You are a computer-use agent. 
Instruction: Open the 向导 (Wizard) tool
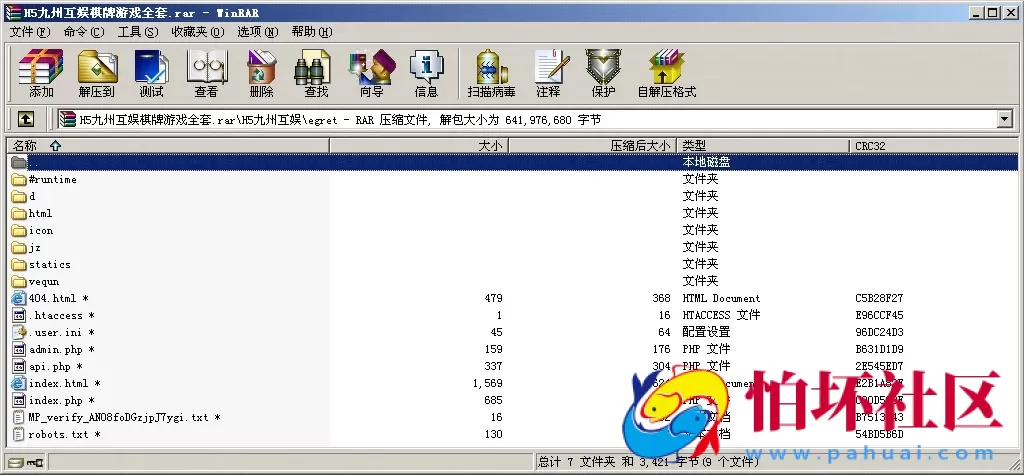372,73
